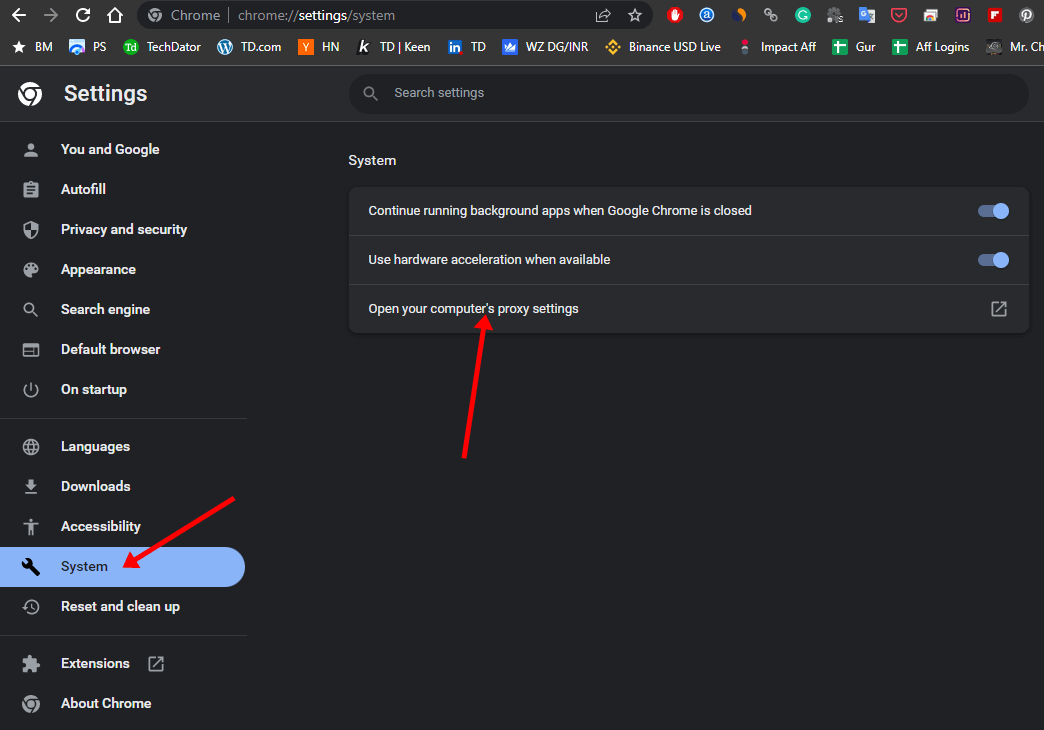
Task: Open Reset and clean up section
Action: 123,606
